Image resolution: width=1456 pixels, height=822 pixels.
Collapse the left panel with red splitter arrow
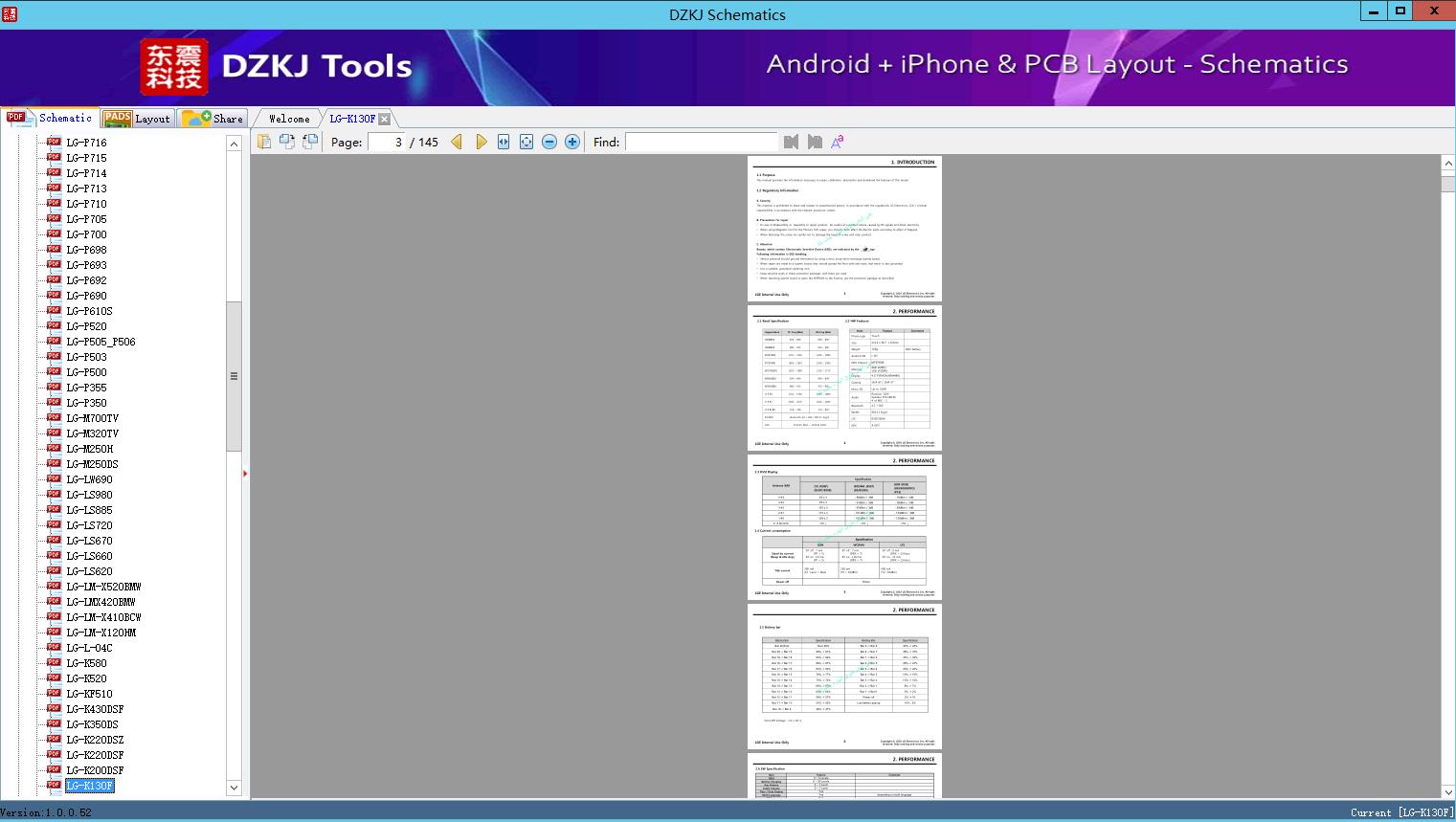(x=245, y=473)
